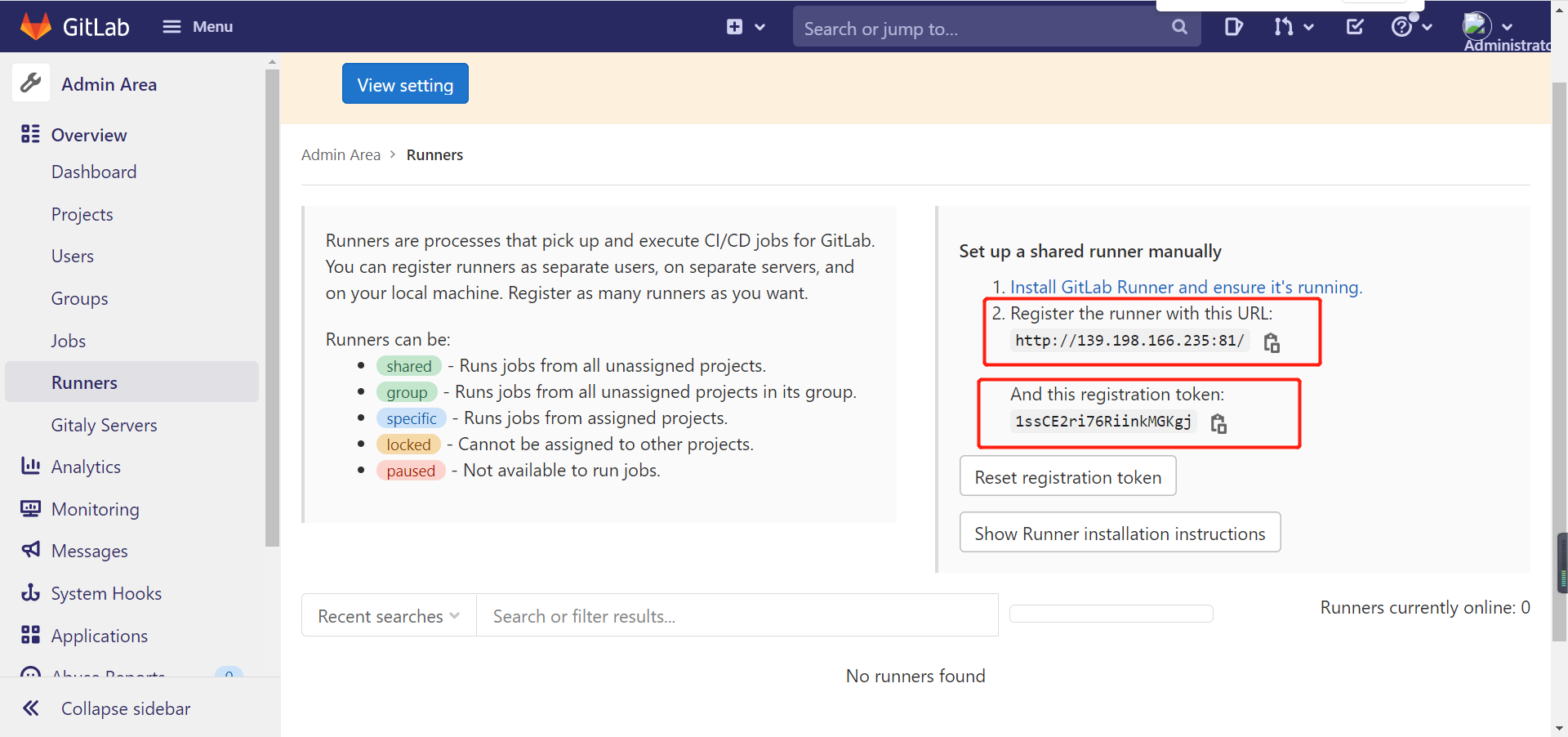Viewport: 1568px width, 737px height.
Task: Click the page scrollbar down arrow
Action: click(1560, 728)
